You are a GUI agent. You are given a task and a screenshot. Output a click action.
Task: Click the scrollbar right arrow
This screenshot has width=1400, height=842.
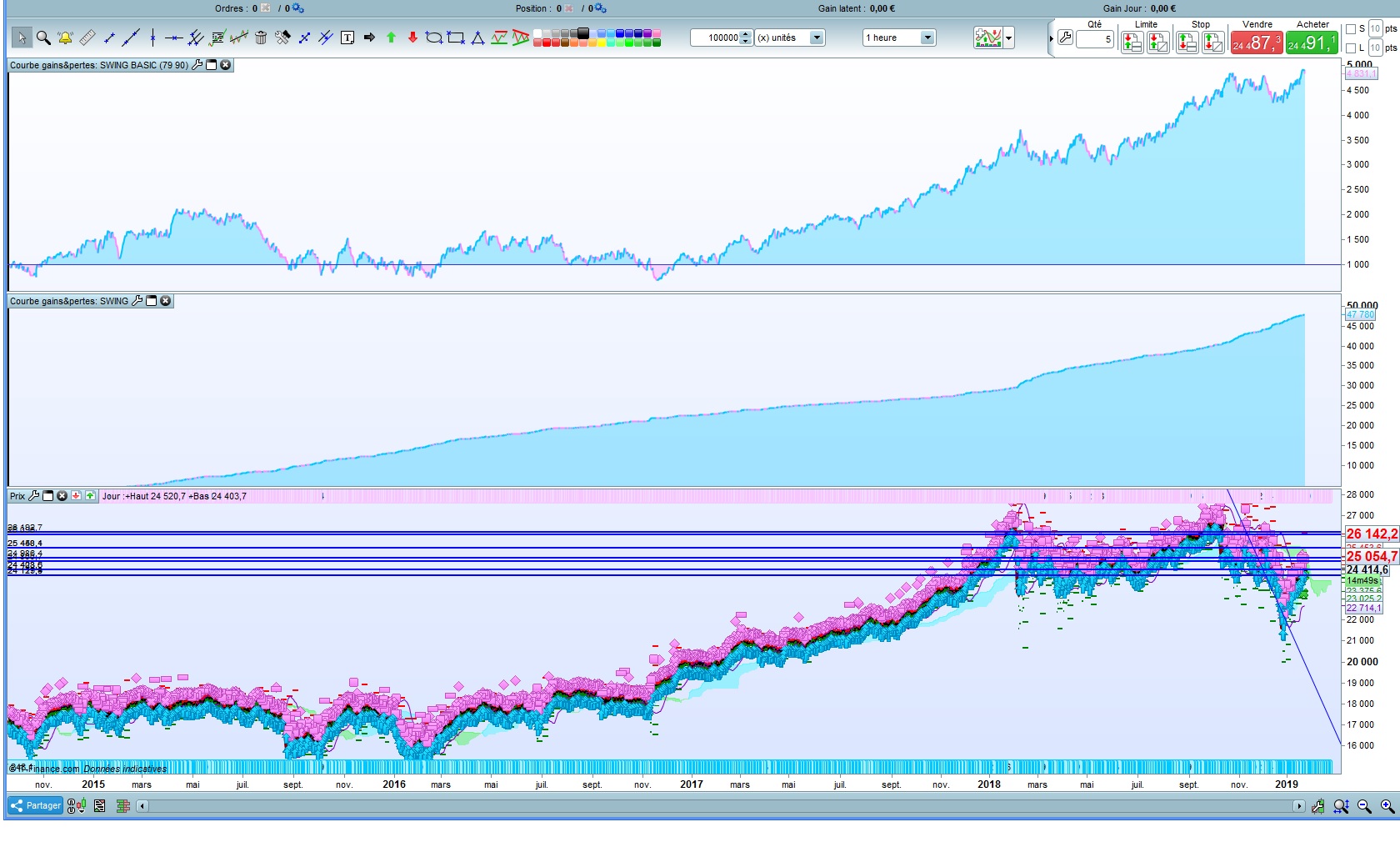pyautogui.click(x=1298, y=806)
